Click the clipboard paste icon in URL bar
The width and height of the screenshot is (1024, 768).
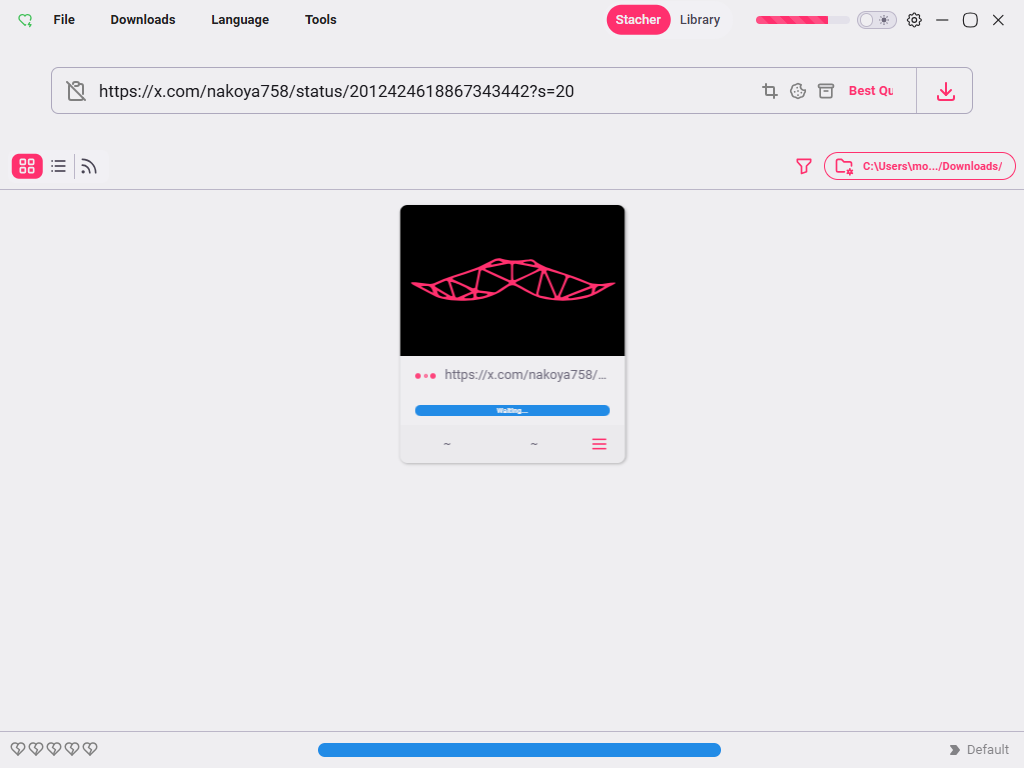pyautogui.click(x=76, y=91)
